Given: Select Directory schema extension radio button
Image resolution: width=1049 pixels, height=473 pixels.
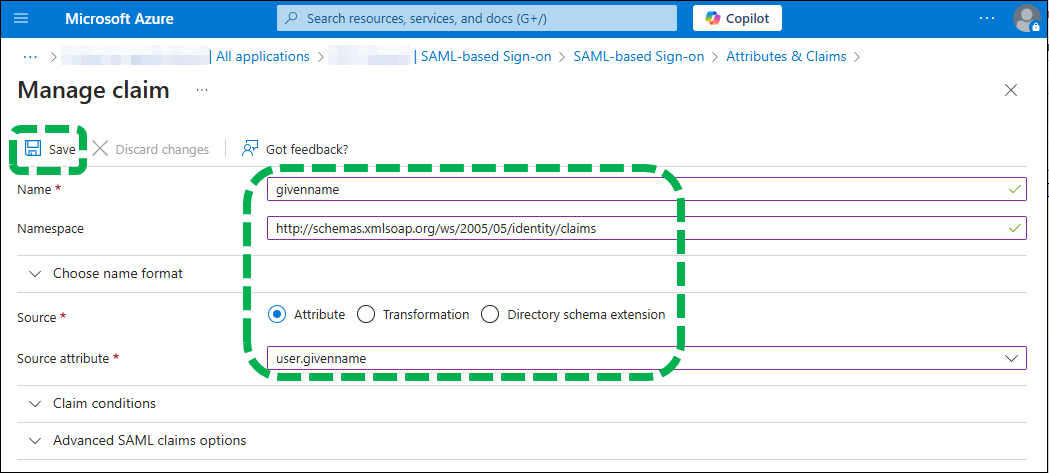Looking at the screenshot, I should 490,314.
